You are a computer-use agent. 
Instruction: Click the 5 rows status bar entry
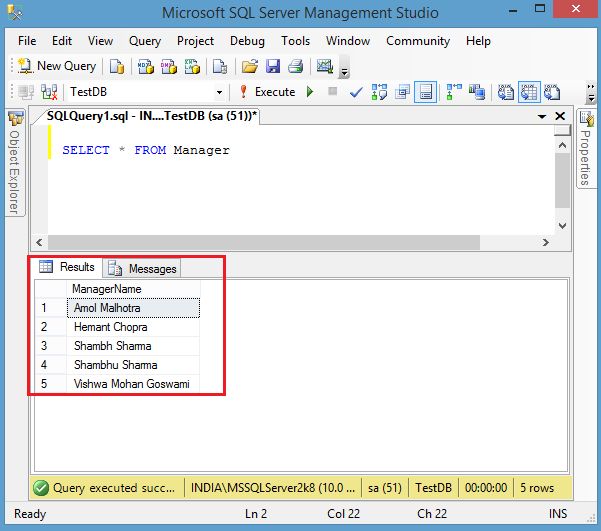coord(537,488)
